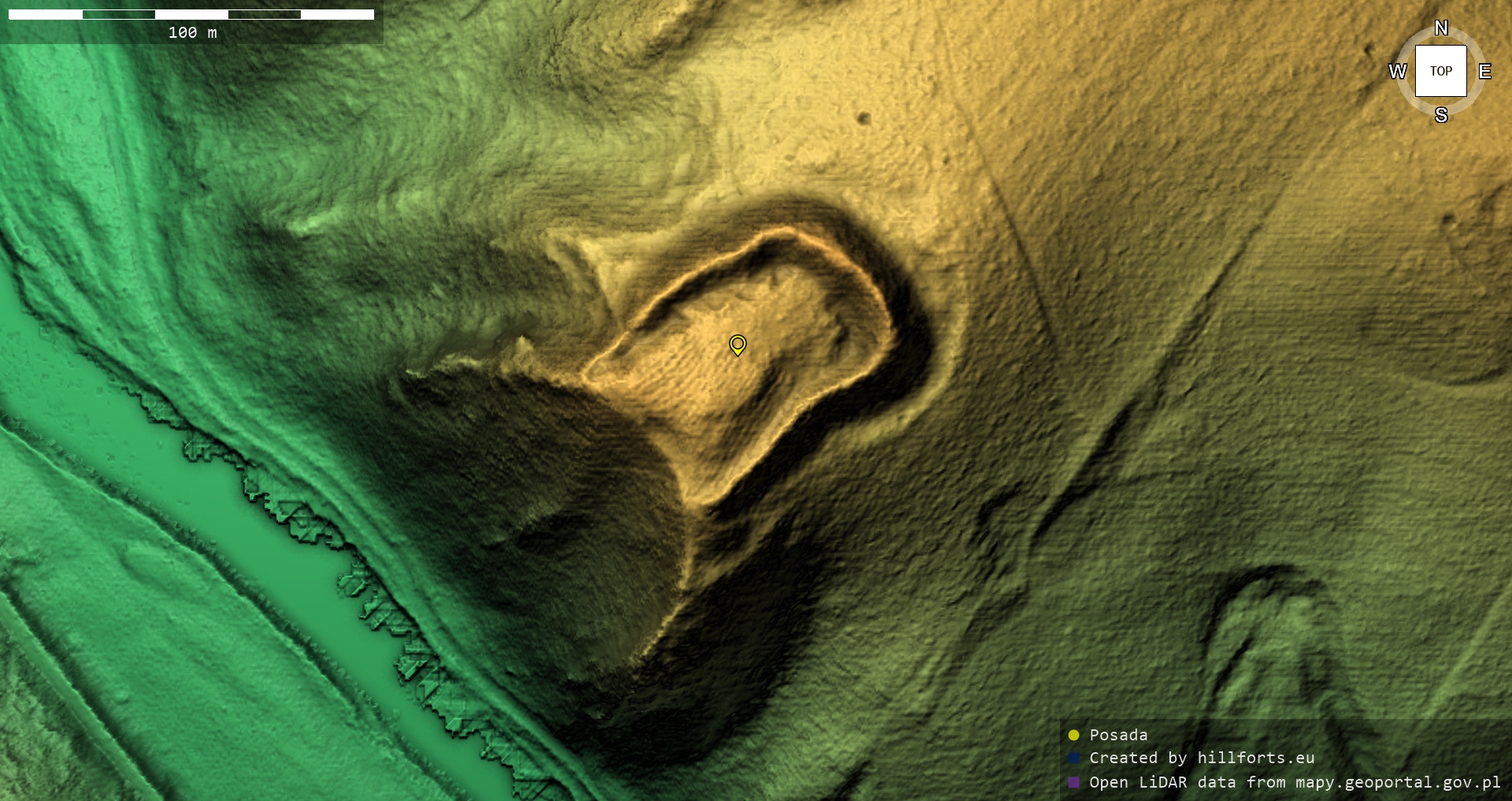The image size is (1512, 801).
Task: Click the purple square beside Open LiDAR data
Action: tap(1073, 782)
